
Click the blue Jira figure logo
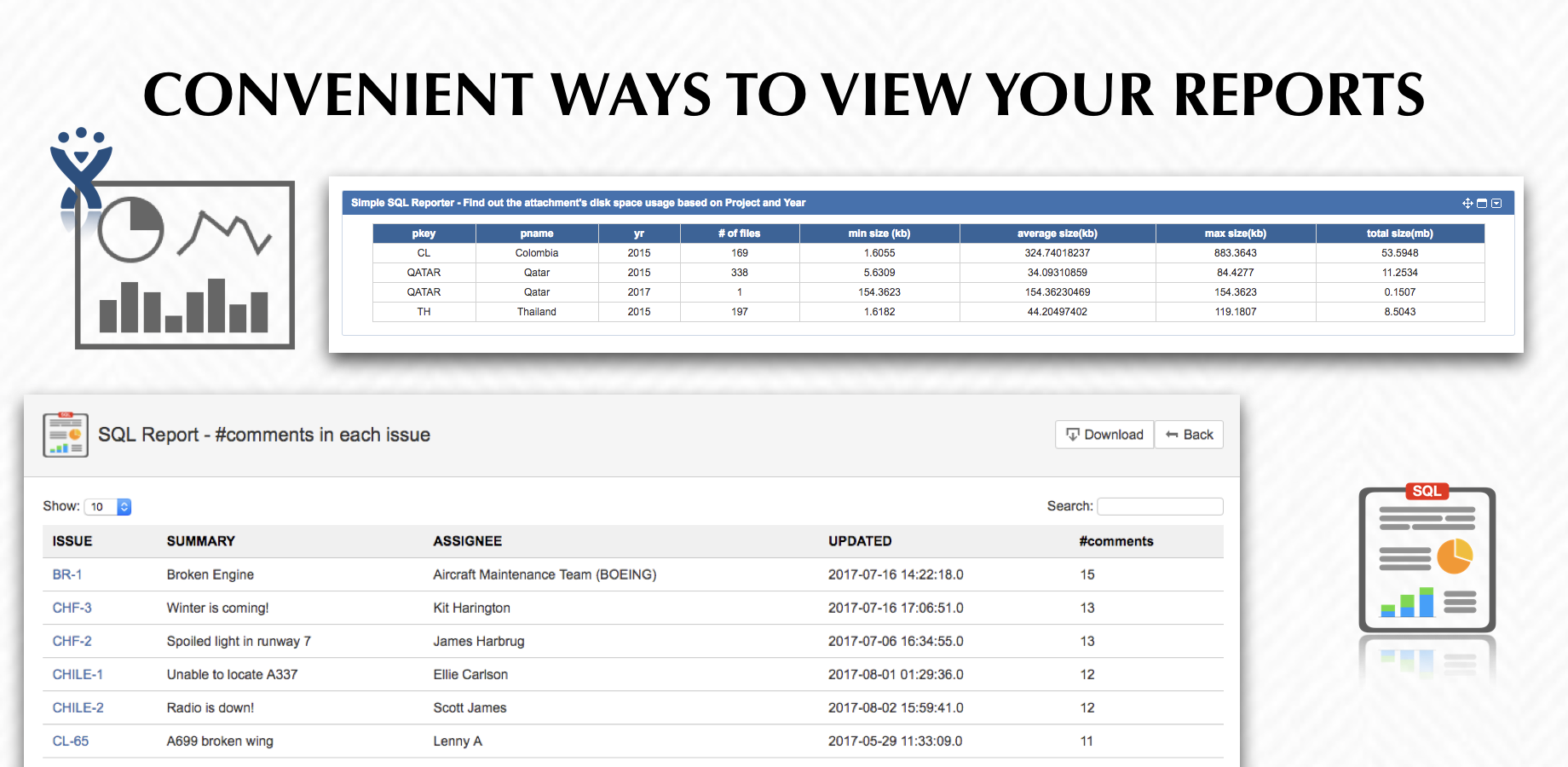[x=81, y=168]
